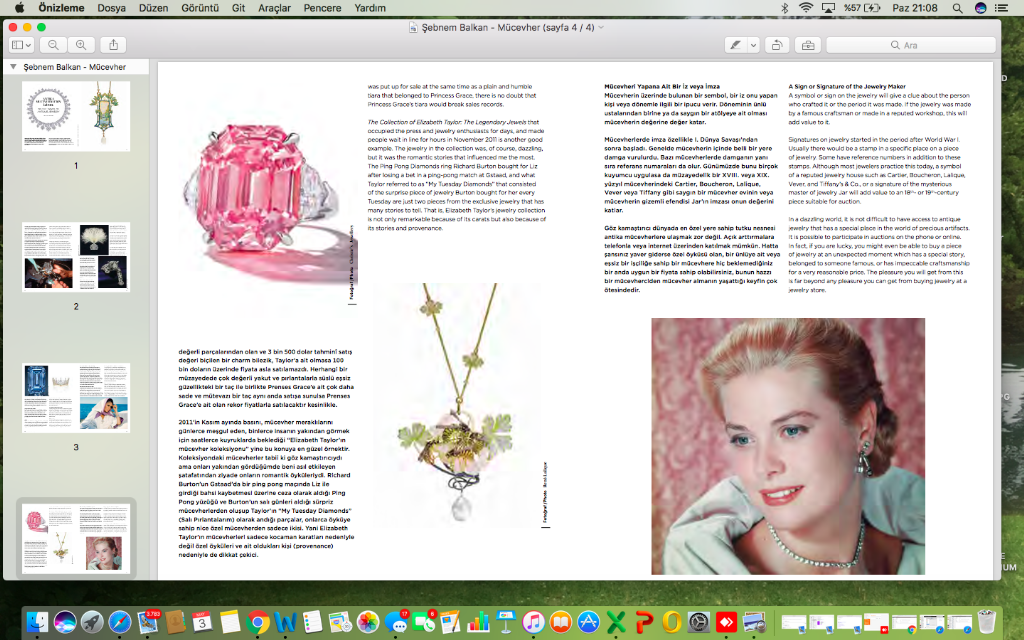Open Google Chrome from the dock

[257, 621]
